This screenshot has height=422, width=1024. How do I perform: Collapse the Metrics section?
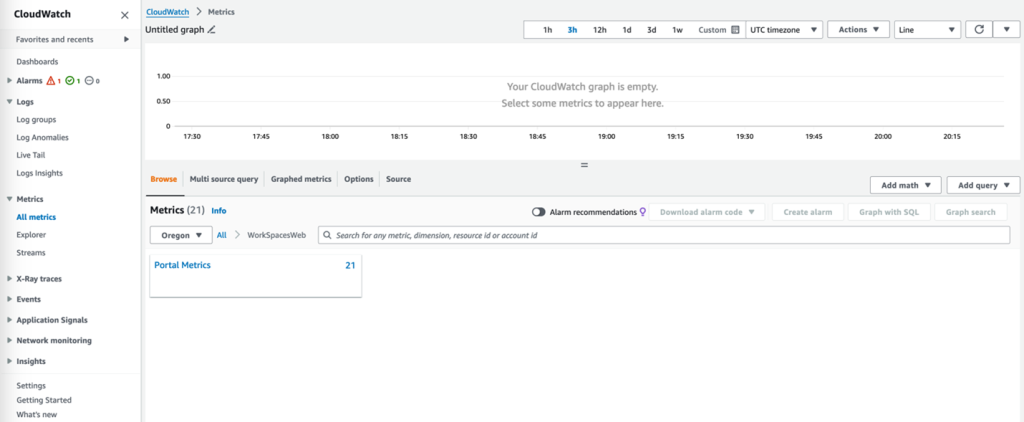9,199
